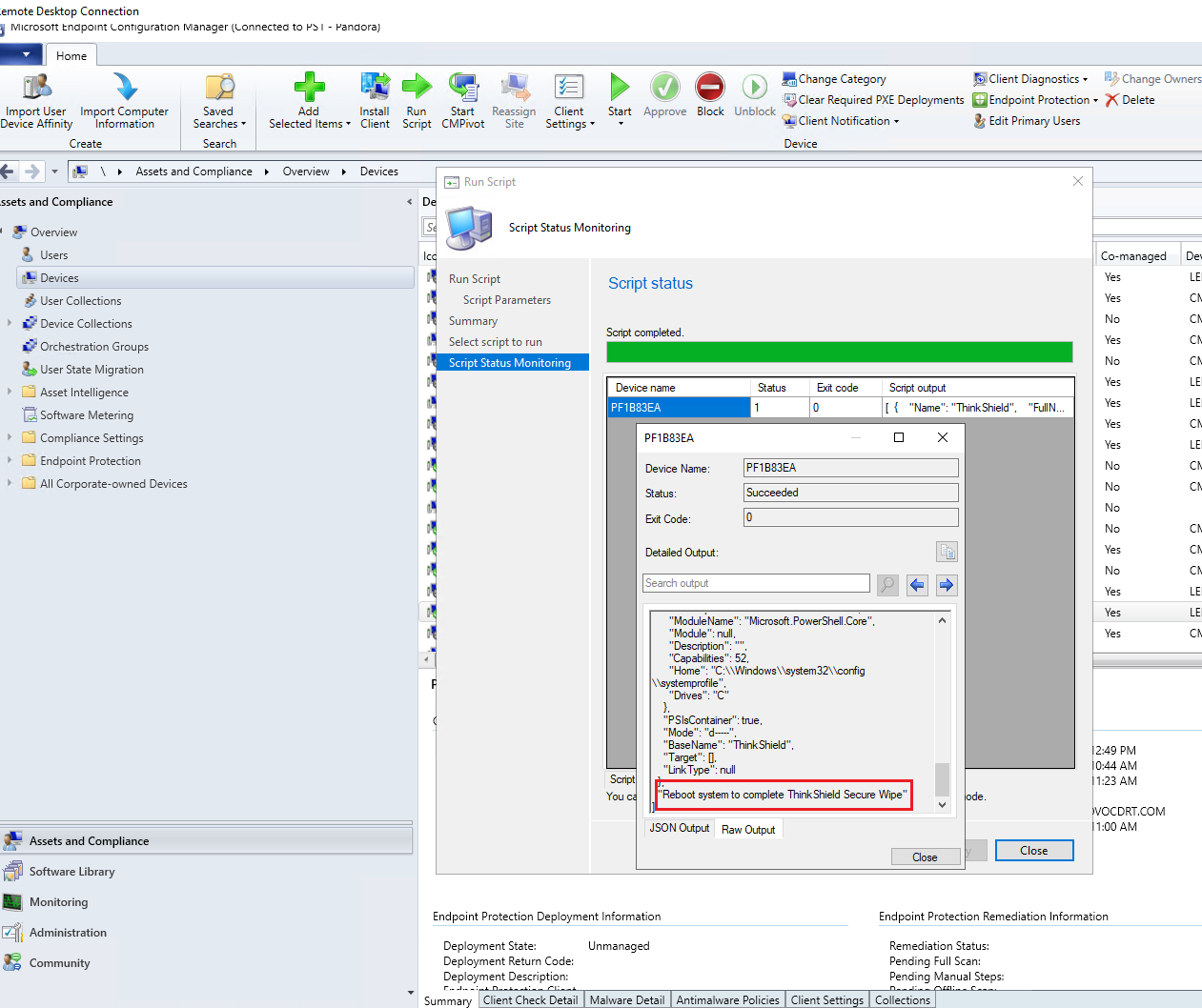Open Monitoring workspace
This screenshot has width=1202, height=1008.
(58, 902)
